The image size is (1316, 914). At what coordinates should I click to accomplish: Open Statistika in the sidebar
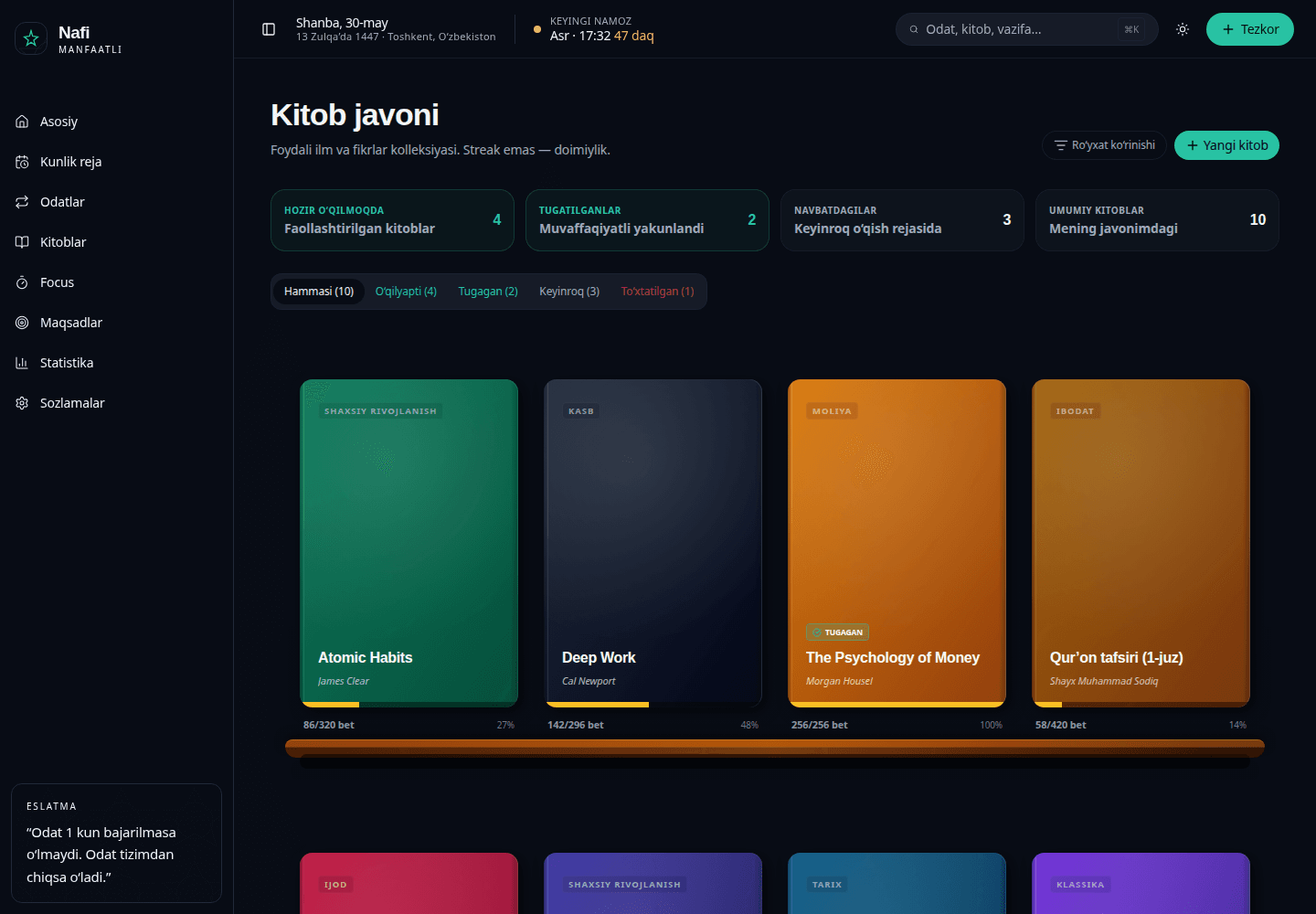(x=117, y=363)
